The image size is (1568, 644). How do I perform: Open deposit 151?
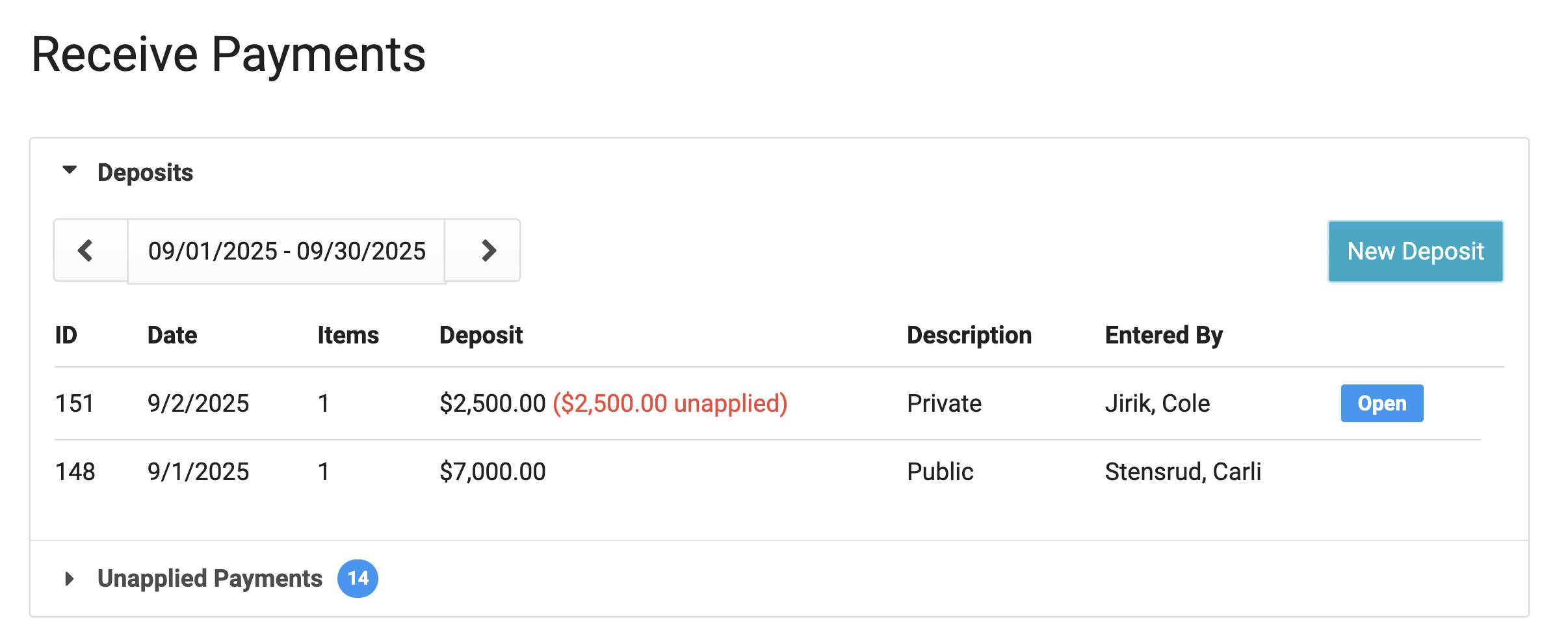coord(1381,403)
